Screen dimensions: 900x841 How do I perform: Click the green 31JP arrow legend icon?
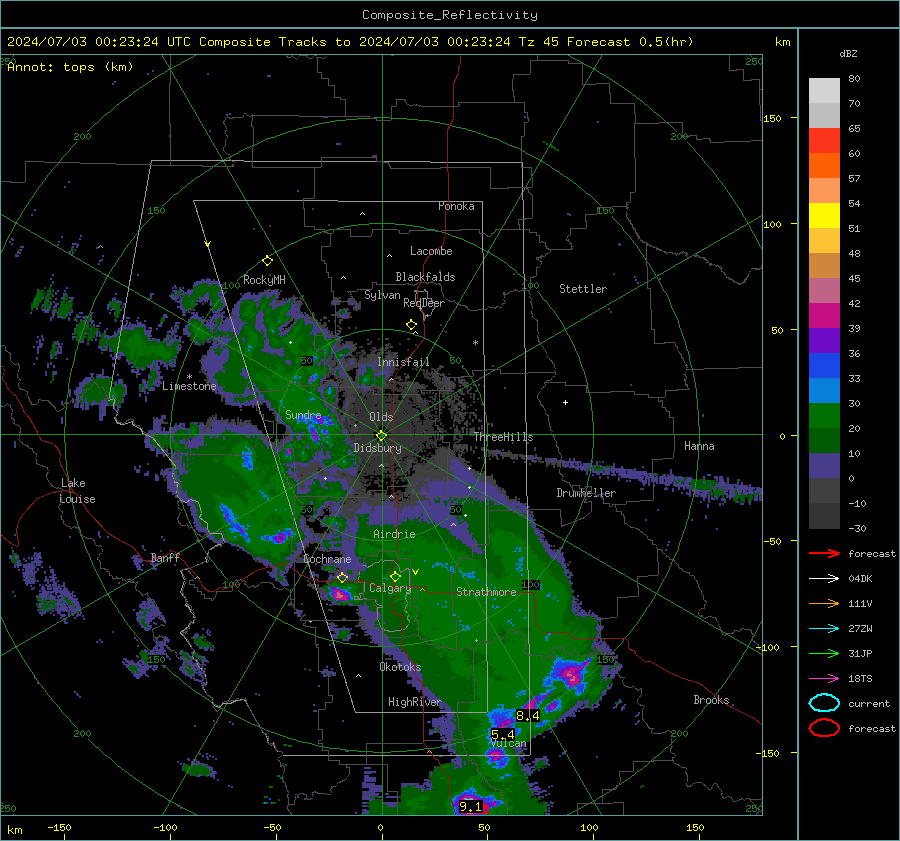[824, 653]
